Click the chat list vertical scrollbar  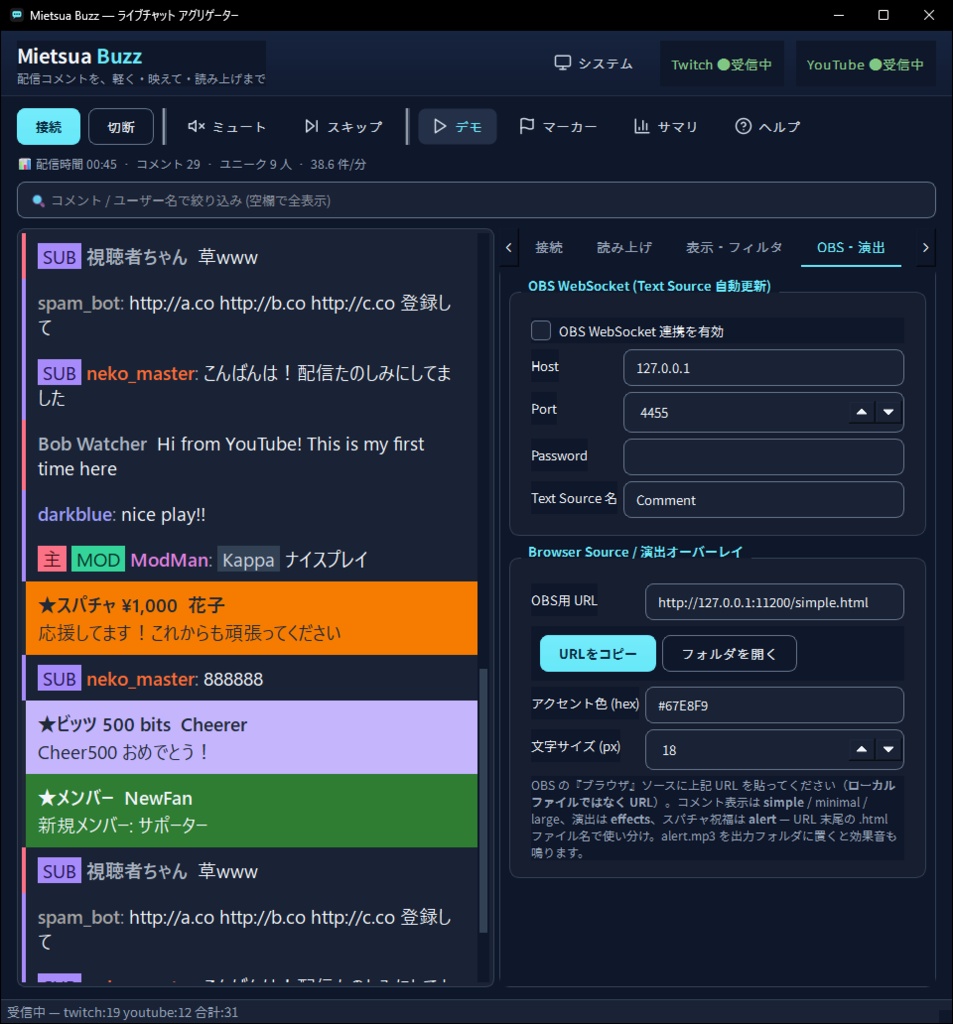(484, 800)
